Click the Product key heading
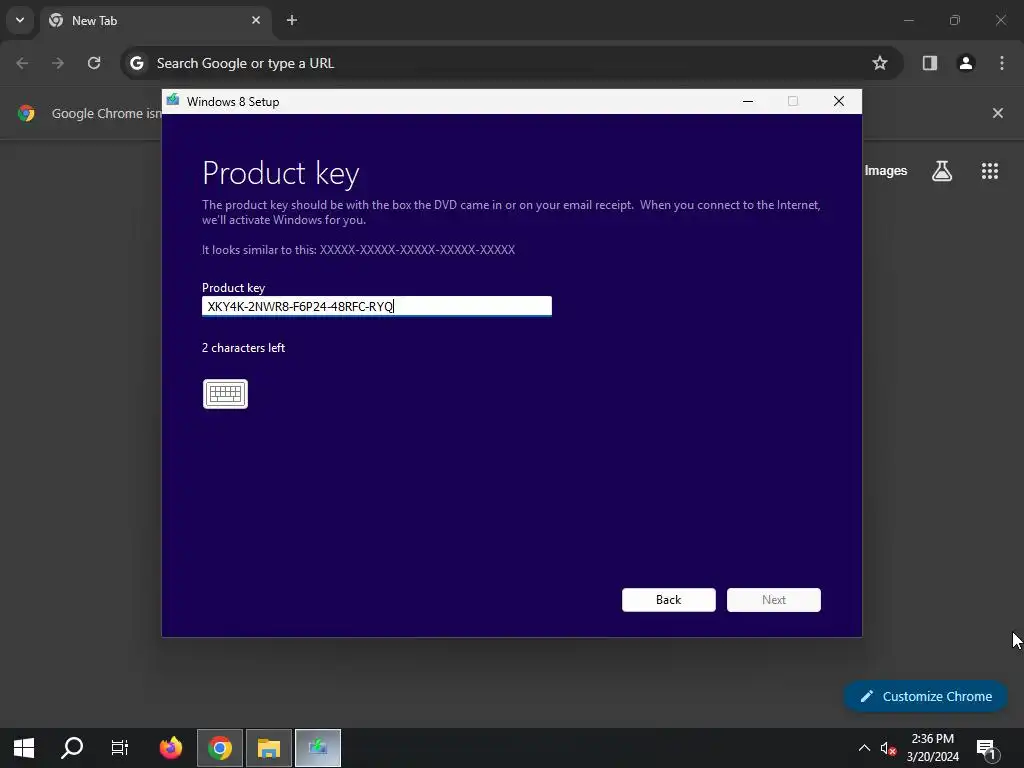 (x=281, y=173)
